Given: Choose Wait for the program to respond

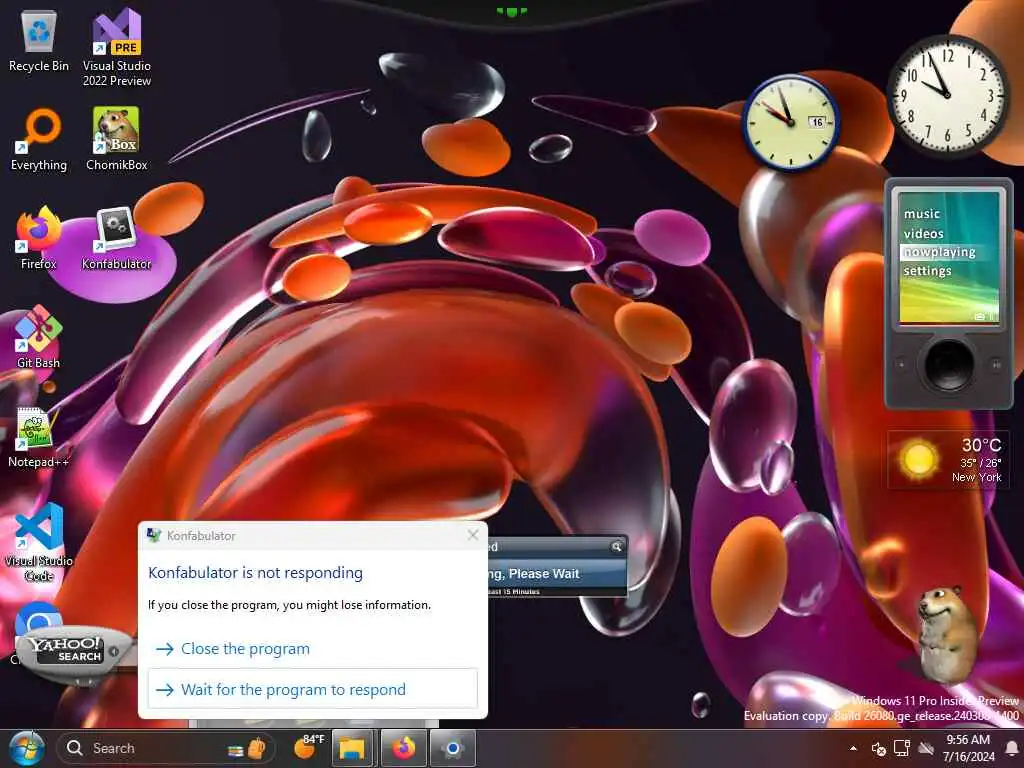Looking at the screenshot, I should pyautogui.click(x=313, y=689).
